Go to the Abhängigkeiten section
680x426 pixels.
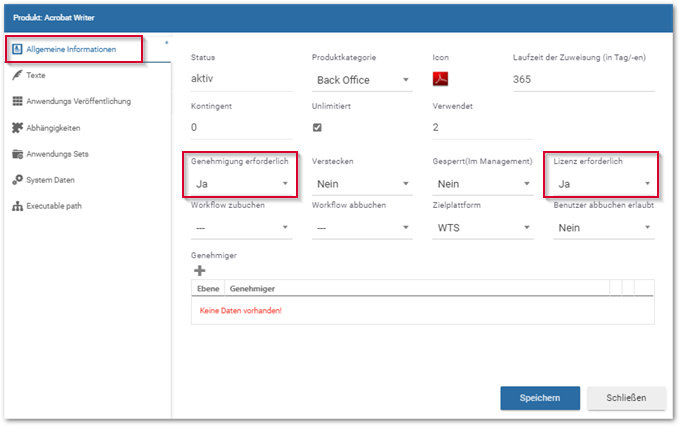[x=53, y=128]
